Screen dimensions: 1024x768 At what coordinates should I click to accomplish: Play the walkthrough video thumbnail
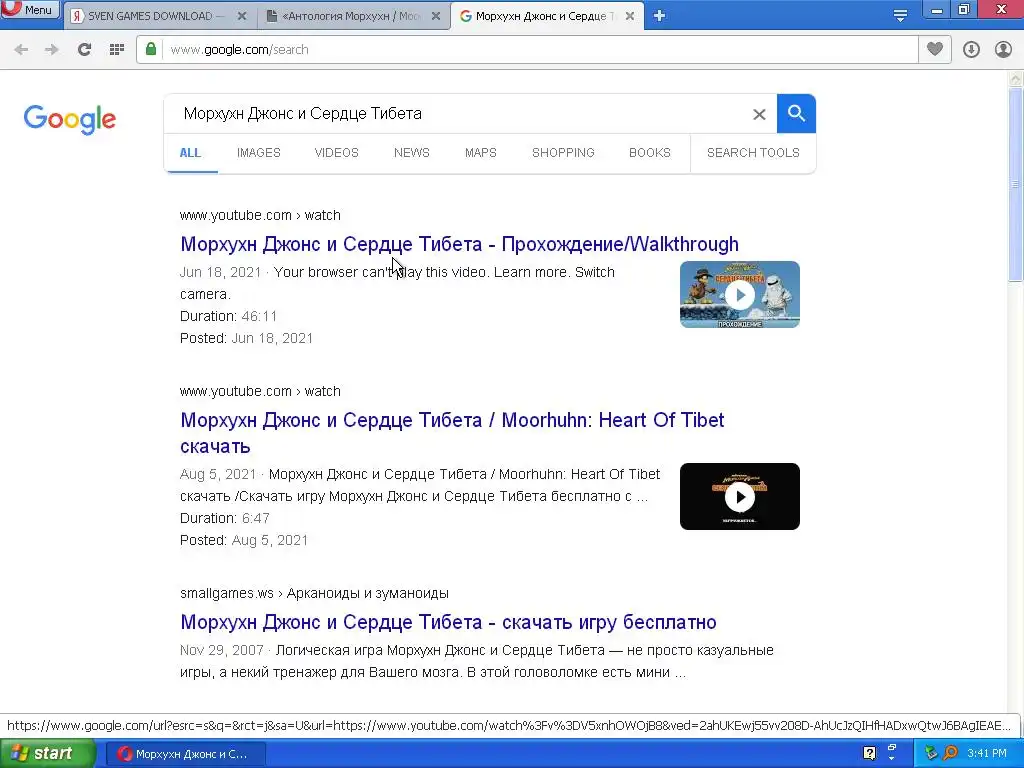click(740, 295)
